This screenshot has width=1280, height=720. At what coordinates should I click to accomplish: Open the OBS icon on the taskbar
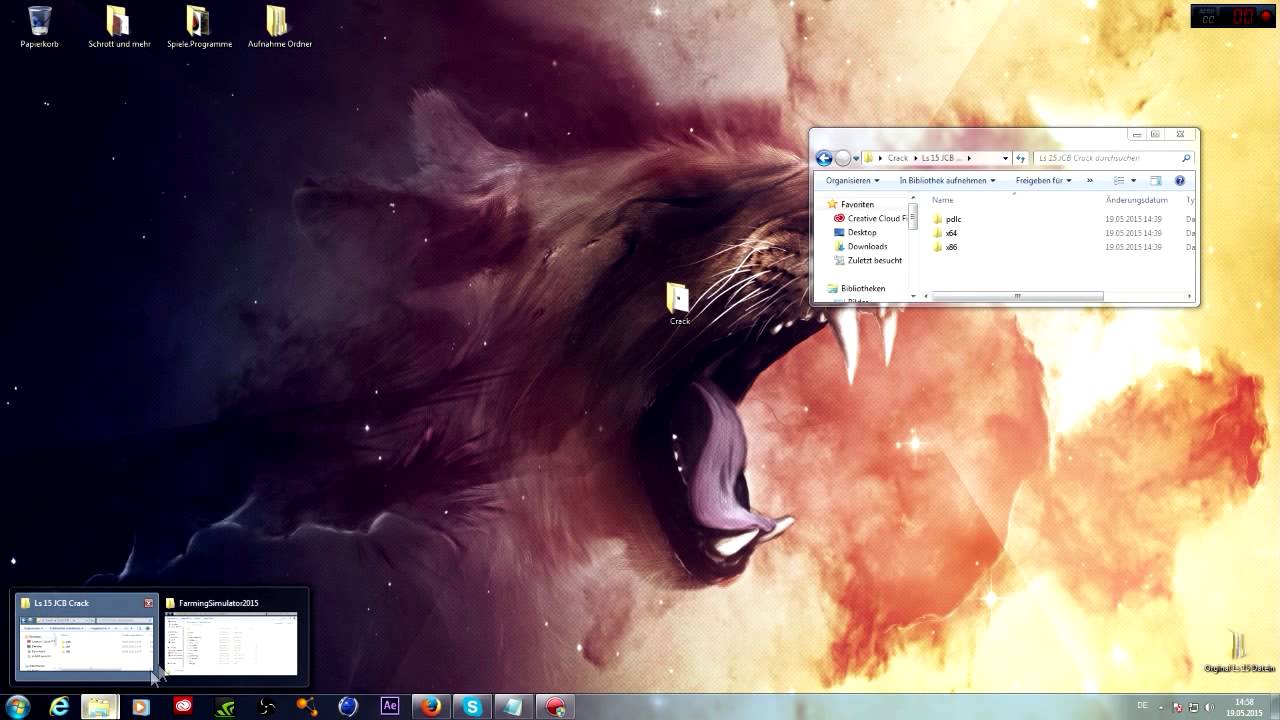coord(266,706)
